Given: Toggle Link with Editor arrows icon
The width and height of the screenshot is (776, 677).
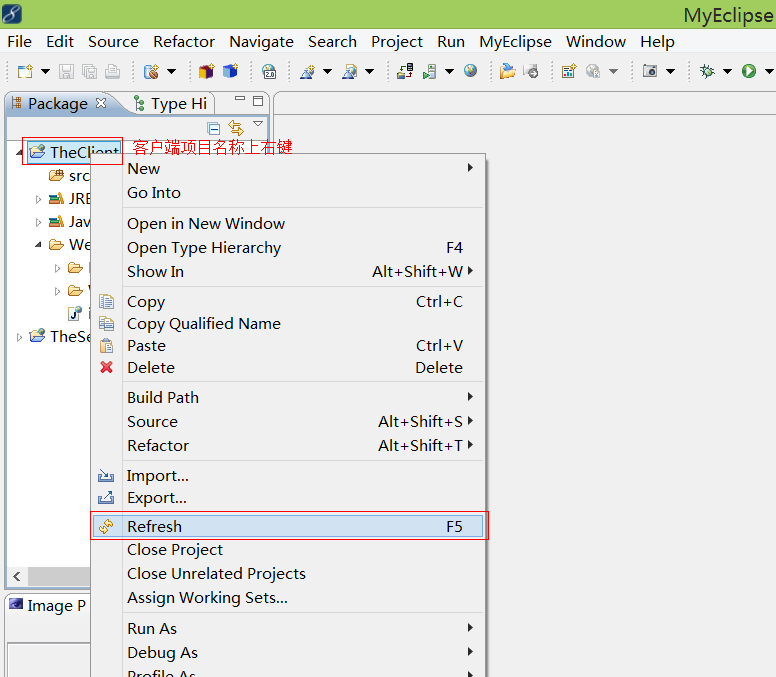Looking at the screenshot, I should coord(236,128).
